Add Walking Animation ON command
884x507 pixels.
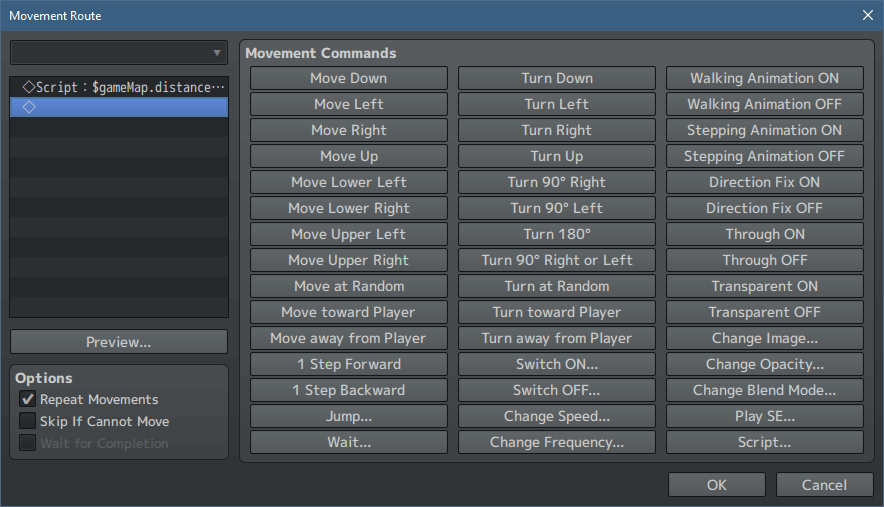click(765, 78)
